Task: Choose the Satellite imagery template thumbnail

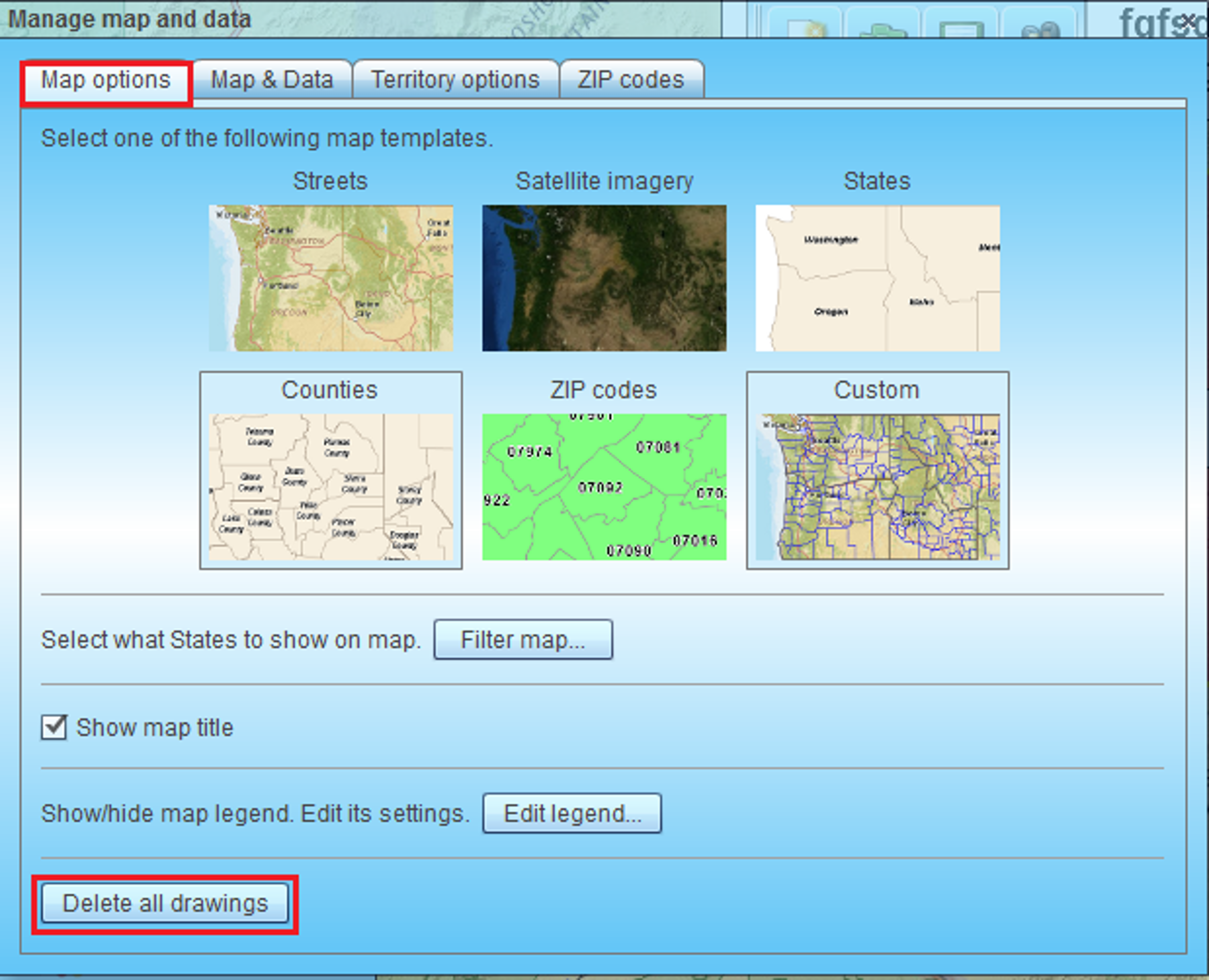Action: pyautogui.click(x=604, y=278)
